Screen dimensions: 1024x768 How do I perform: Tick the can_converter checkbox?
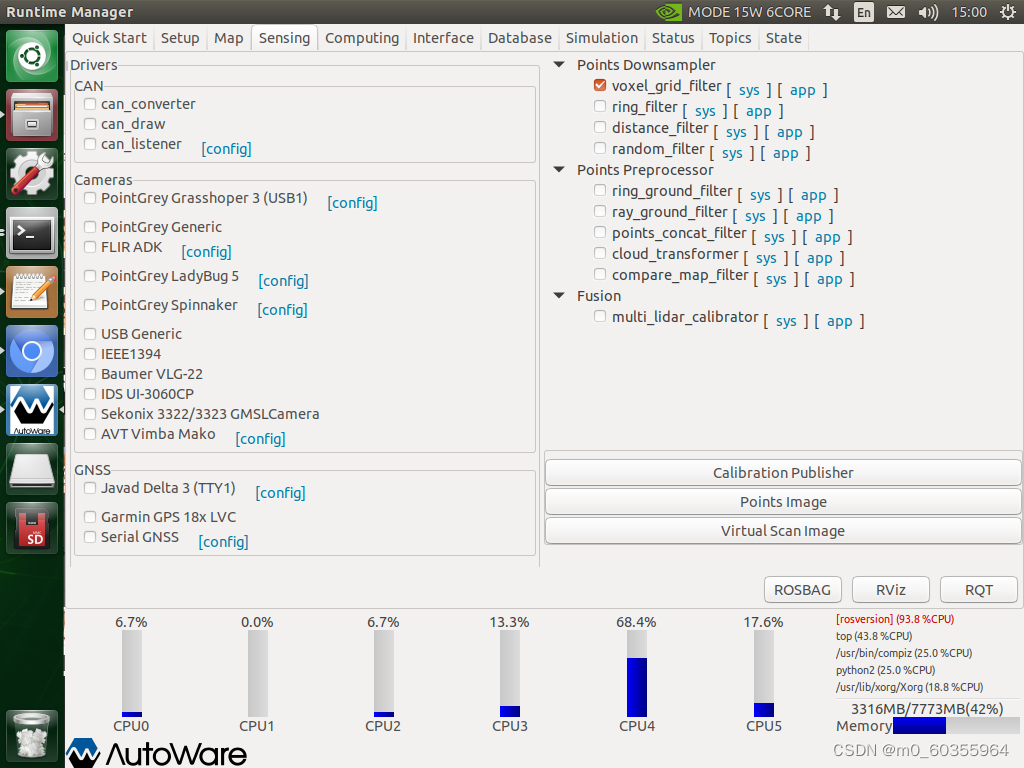click(x=90, y=103)
